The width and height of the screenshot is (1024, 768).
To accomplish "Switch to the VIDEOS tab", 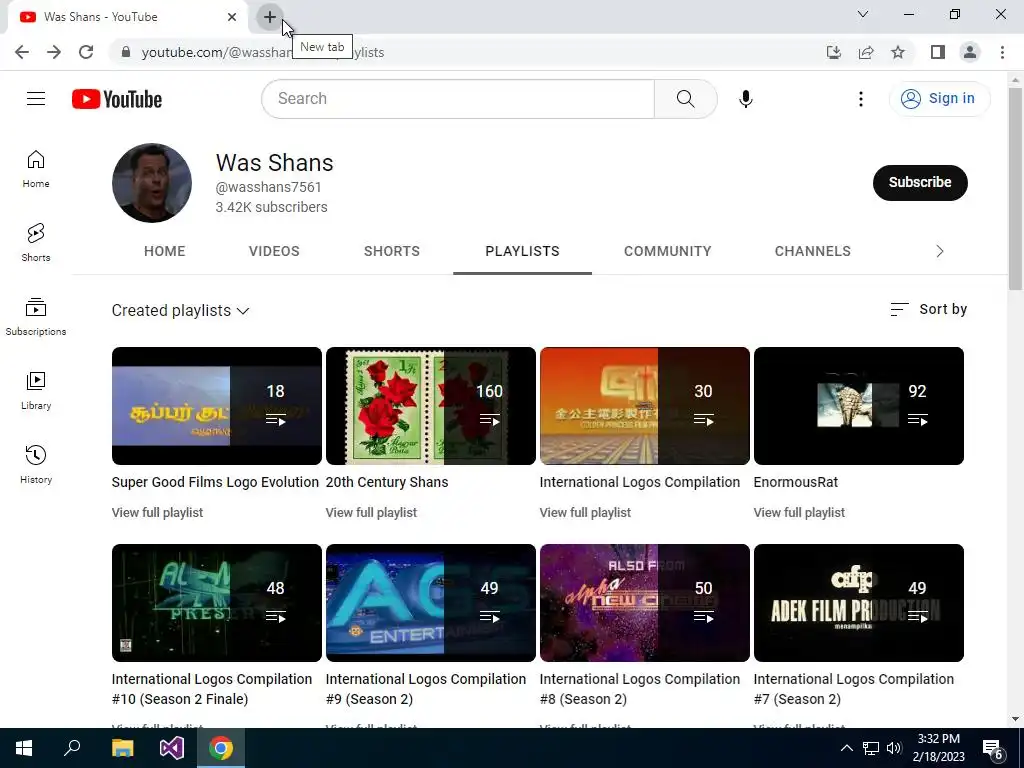I will (274, 251).
